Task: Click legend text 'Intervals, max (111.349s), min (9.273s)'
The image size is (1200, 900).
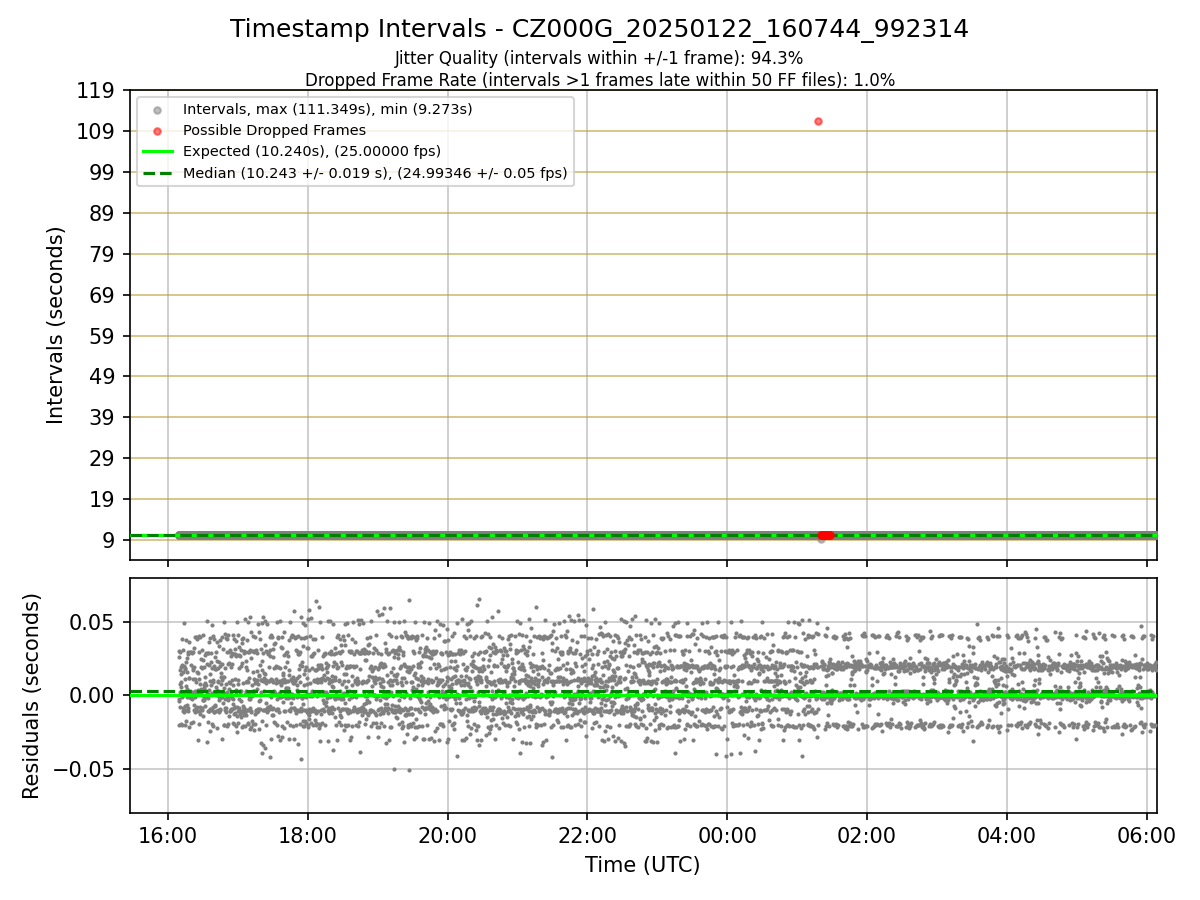Action: (328, 110)
